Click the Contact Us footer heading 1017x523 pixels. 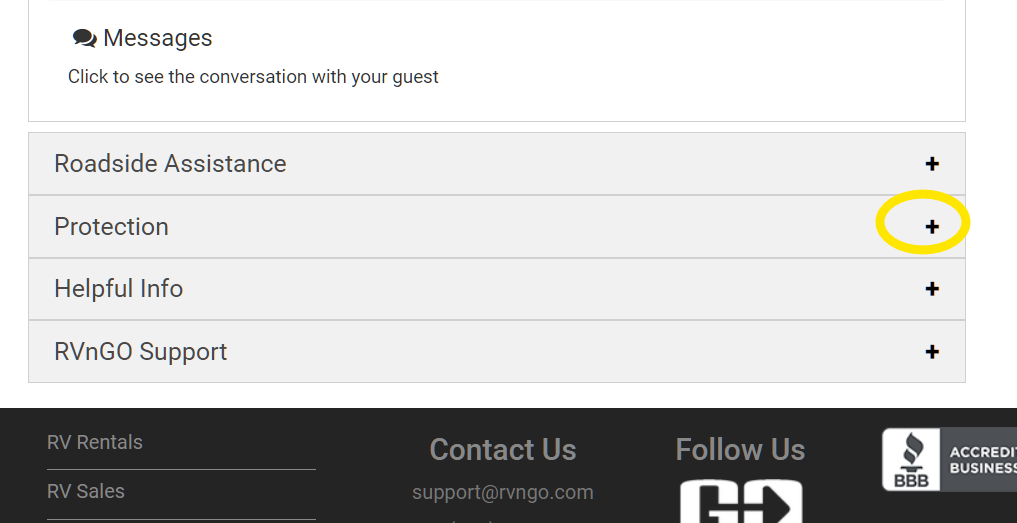(503, 450)
